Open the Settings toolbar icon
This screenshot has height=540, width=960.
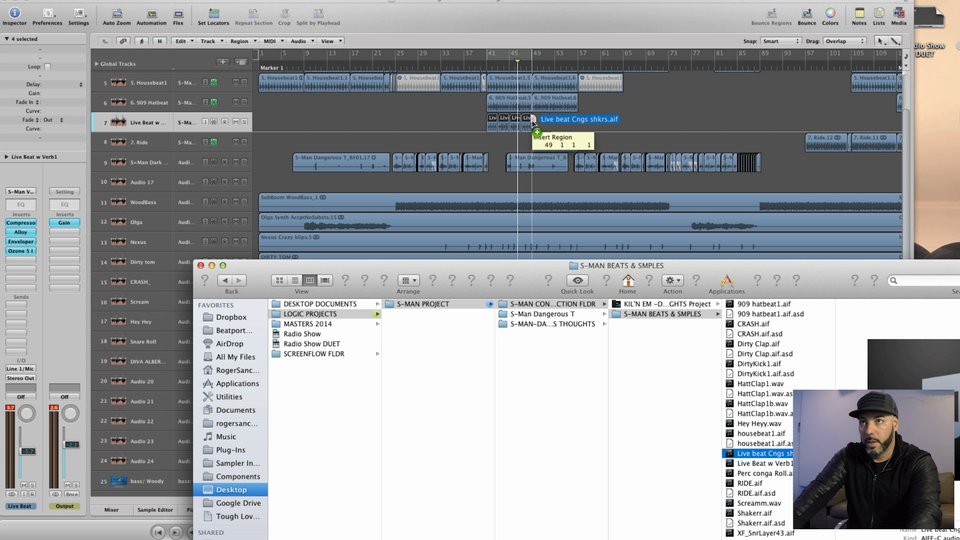pos(78,13)
